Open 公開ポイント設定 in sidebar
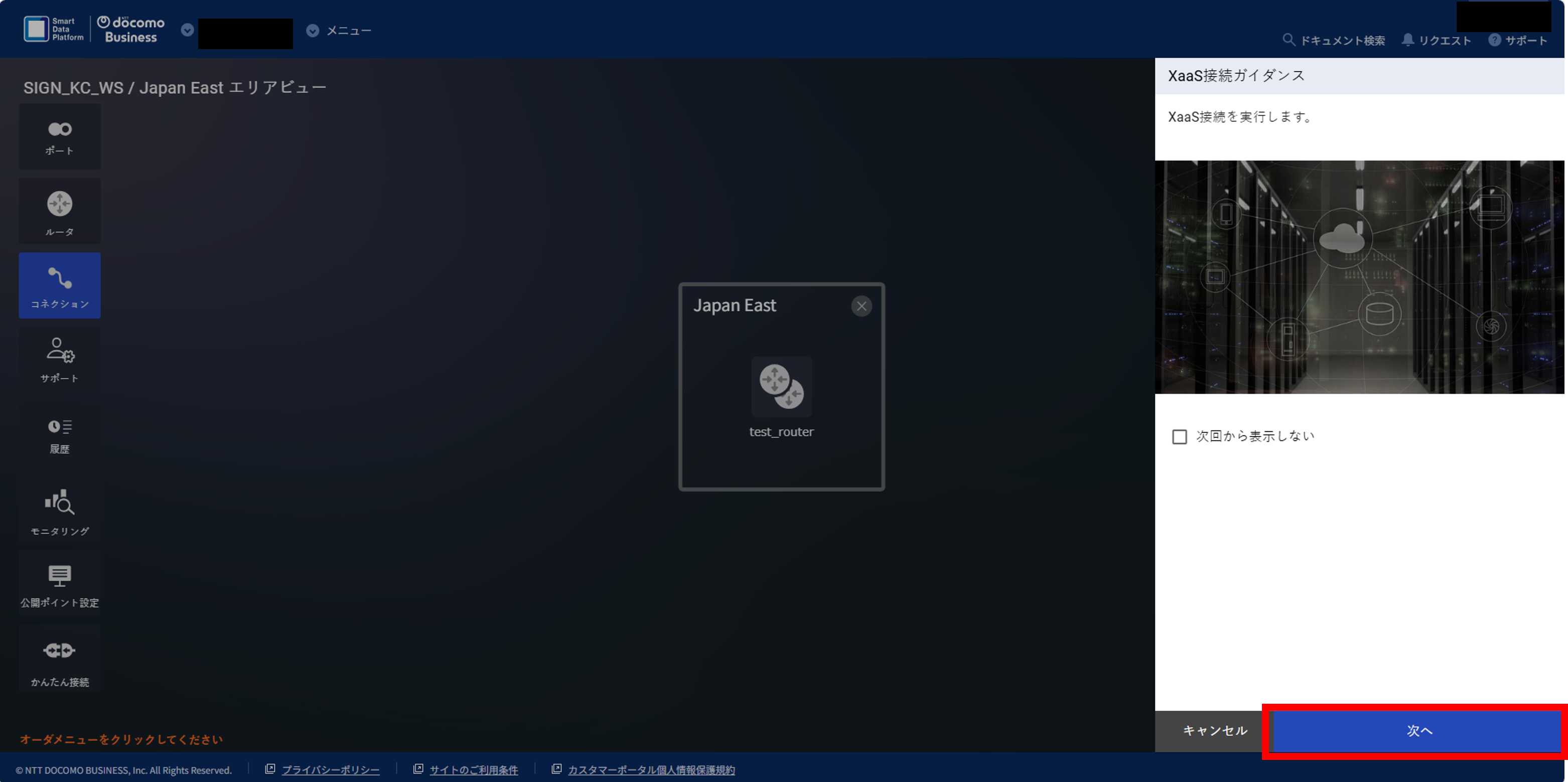1568x782 pixels. pyautogui.click(x=60, y=584)
